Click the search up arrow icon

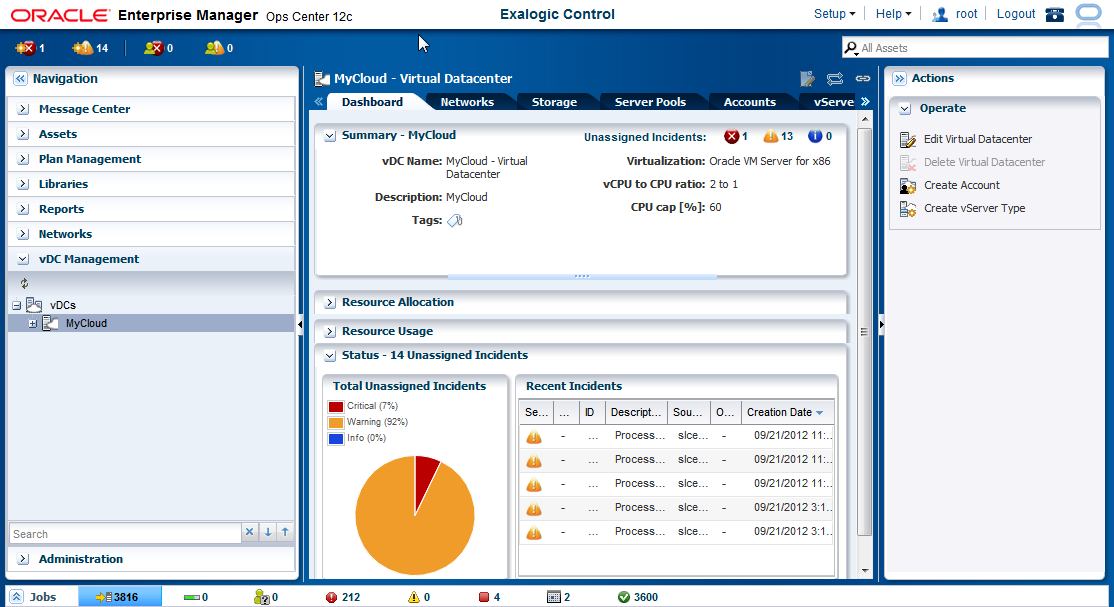[x=285, y=532]
